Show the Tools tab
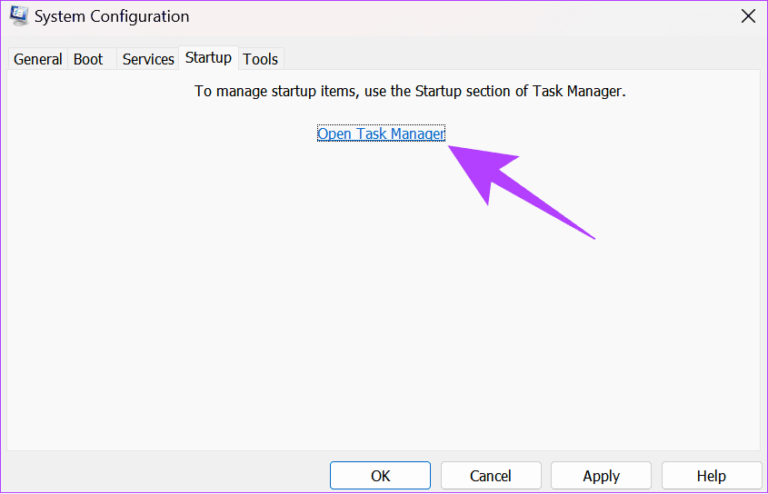This screenshot has height=494, width=768. [x=260, y=59]
